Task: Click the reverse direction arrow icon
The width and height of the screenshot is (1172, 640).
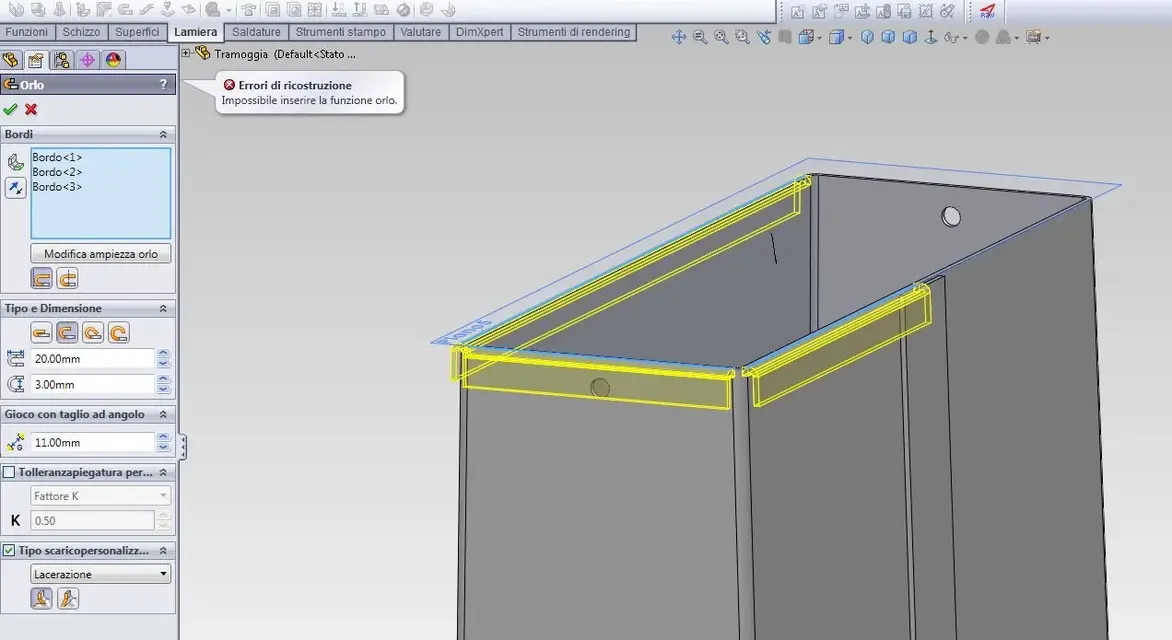Action: (16, 188)
